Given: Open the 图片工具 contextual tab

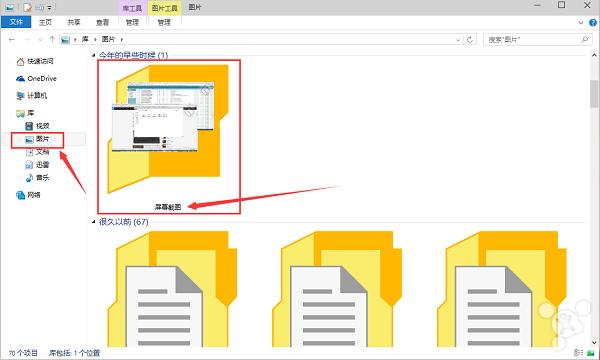Looking at the screenshot, I should [164, 8].
